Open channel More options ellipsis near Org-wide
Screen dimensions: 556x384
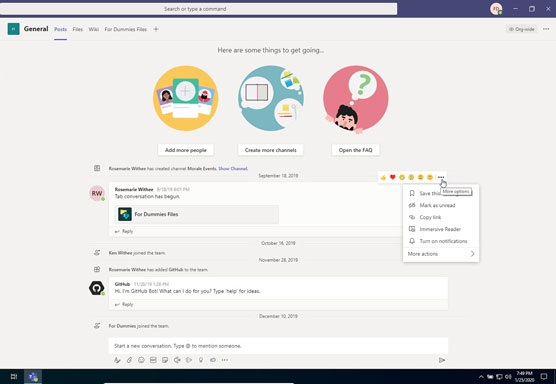point(546,29)
